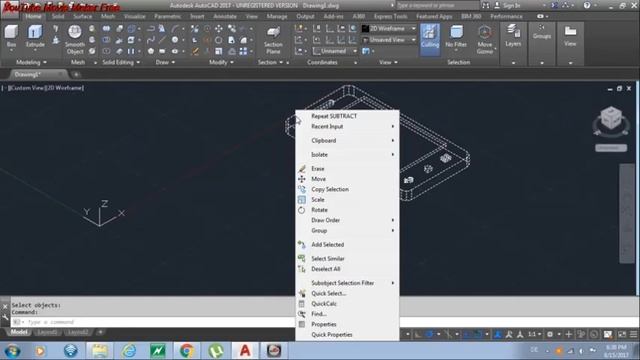Open Google Chrome from taskbar

pos(187,351)
